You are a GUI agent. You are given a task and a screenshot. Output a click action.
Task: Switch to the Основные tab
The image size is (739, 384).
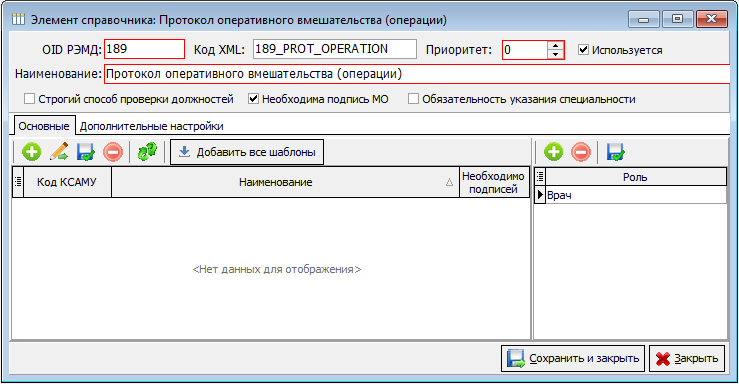(44, 126)
